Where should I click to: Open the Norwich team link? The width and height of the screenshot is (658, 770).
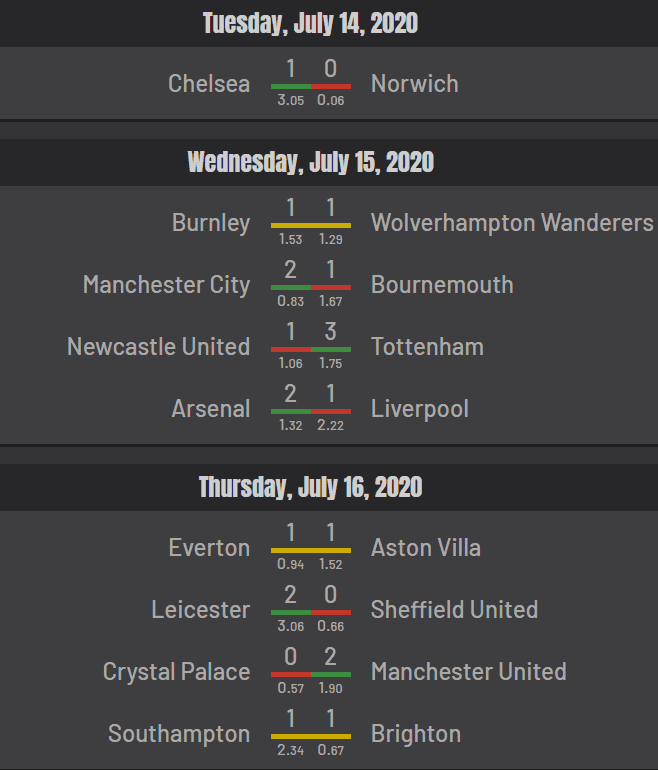tap(414, 83)
